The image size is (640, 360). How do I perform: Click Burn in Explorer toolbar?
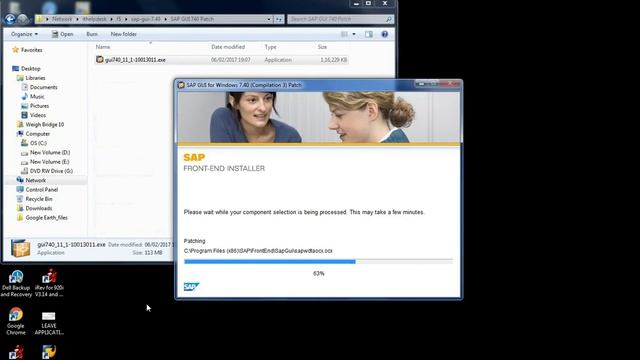[x=92, y=34]
